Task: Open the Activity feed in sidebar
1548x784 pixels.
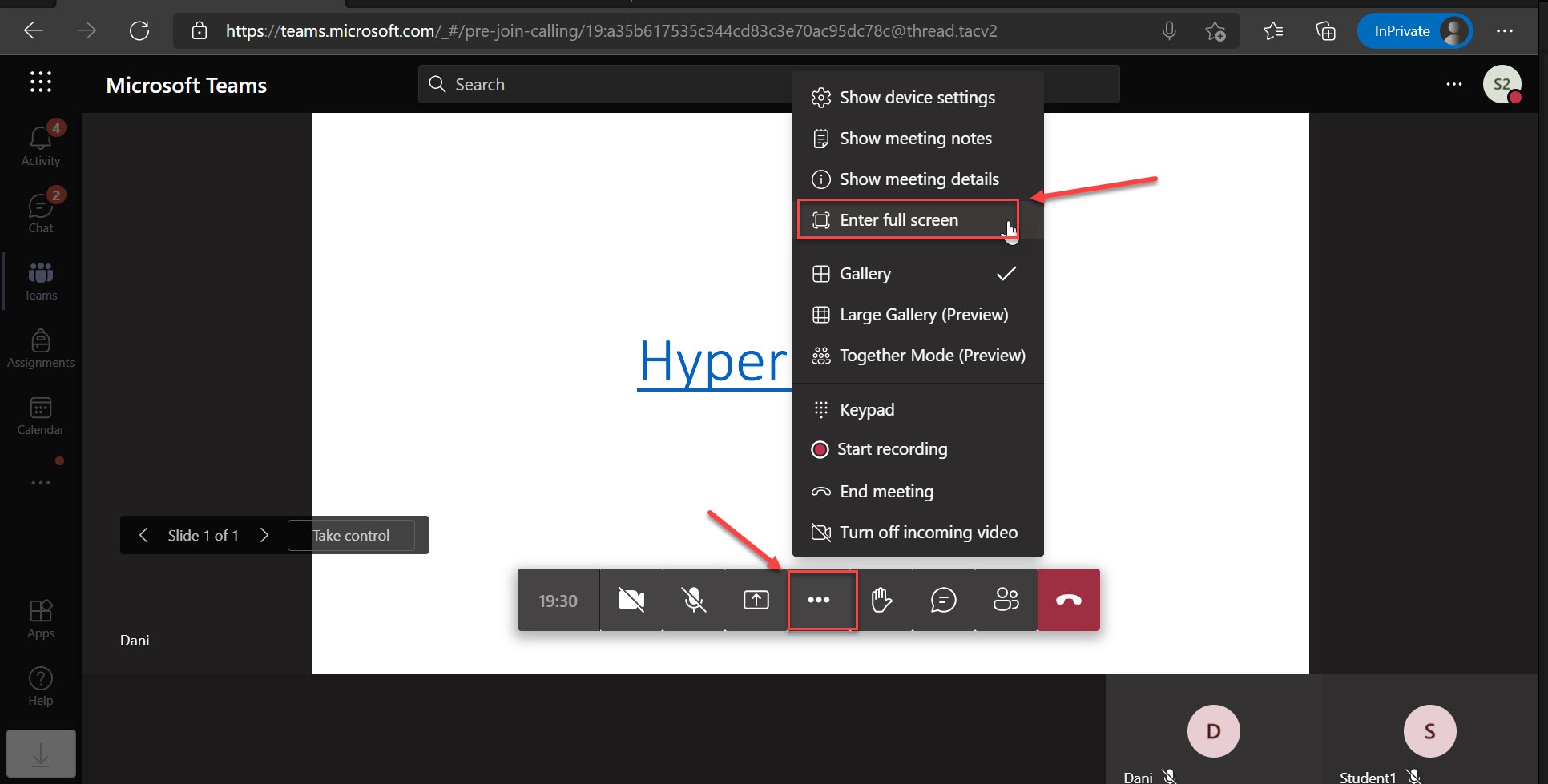Action: pos(41,144)
